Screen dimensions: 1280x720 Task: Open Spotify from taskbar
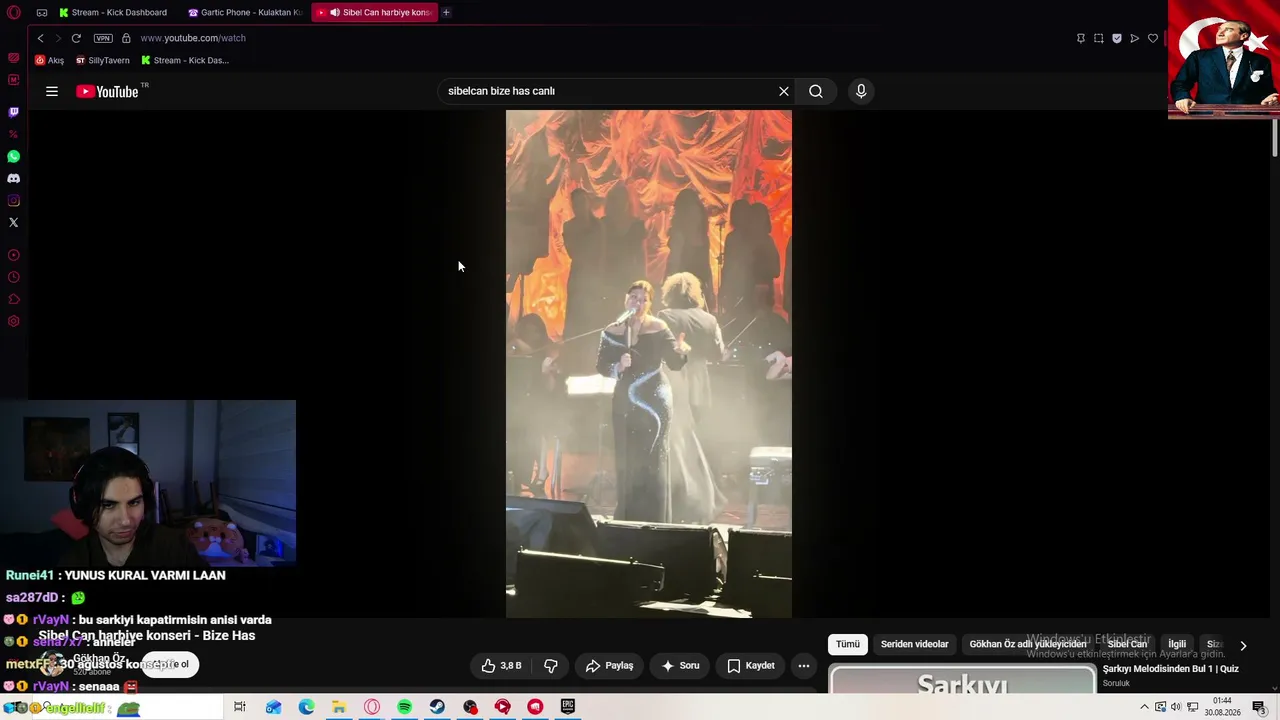(x=404, y=707)
